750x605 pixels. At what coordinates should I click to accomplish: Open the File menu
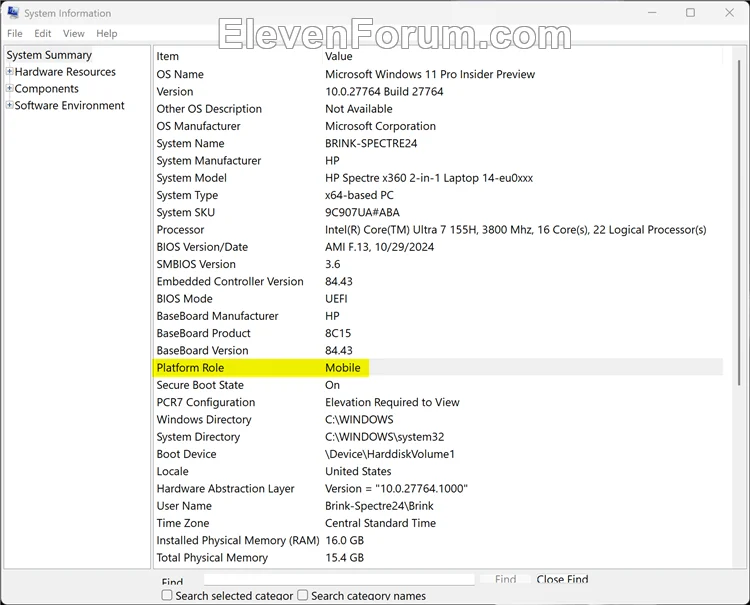click(x=15, y=33)
